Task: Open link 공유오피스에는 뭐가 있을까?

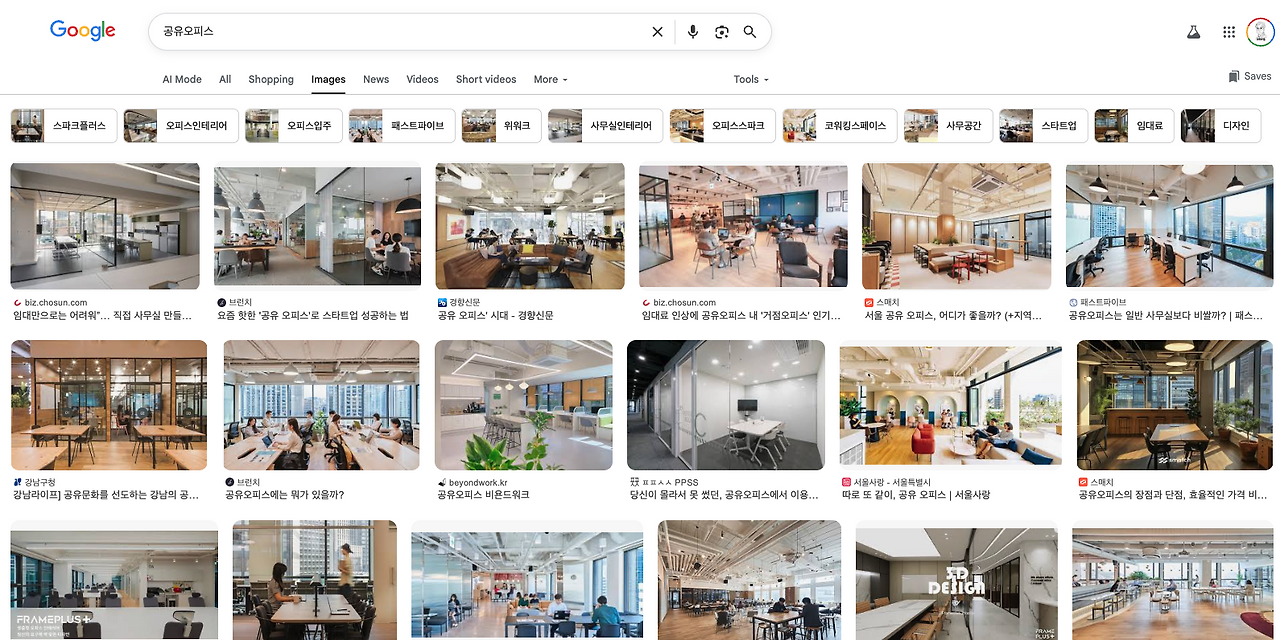Action: (285, 495)
